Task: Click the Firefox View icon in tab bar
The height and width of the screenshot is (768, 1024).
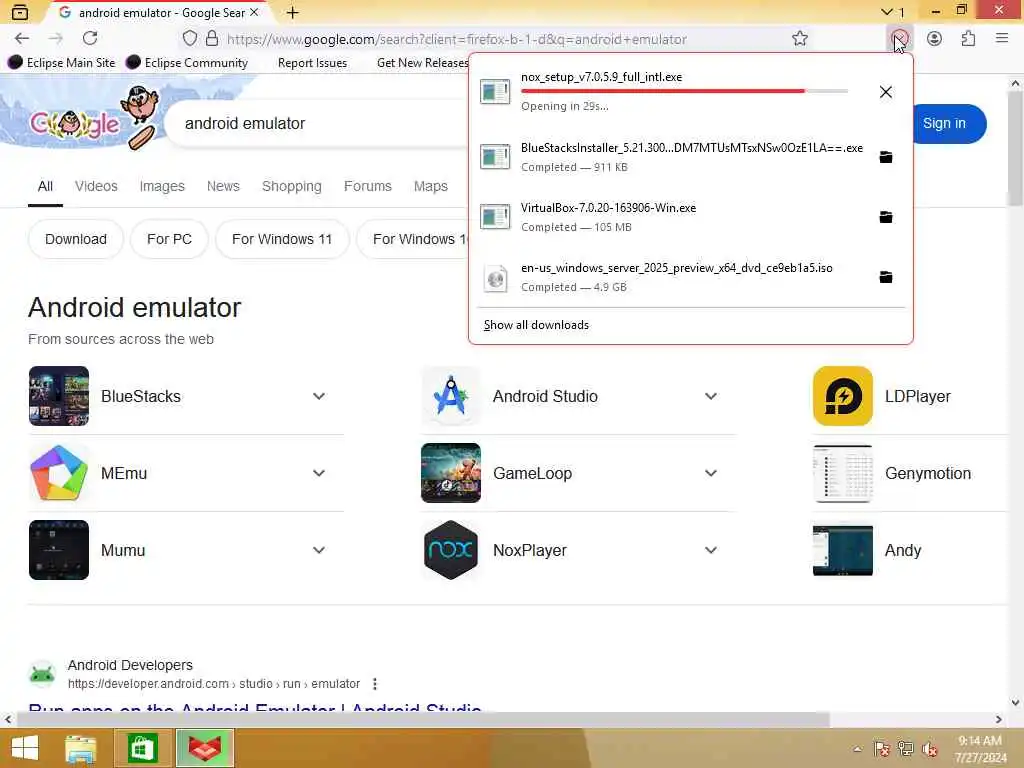Action: click(20, 12)
